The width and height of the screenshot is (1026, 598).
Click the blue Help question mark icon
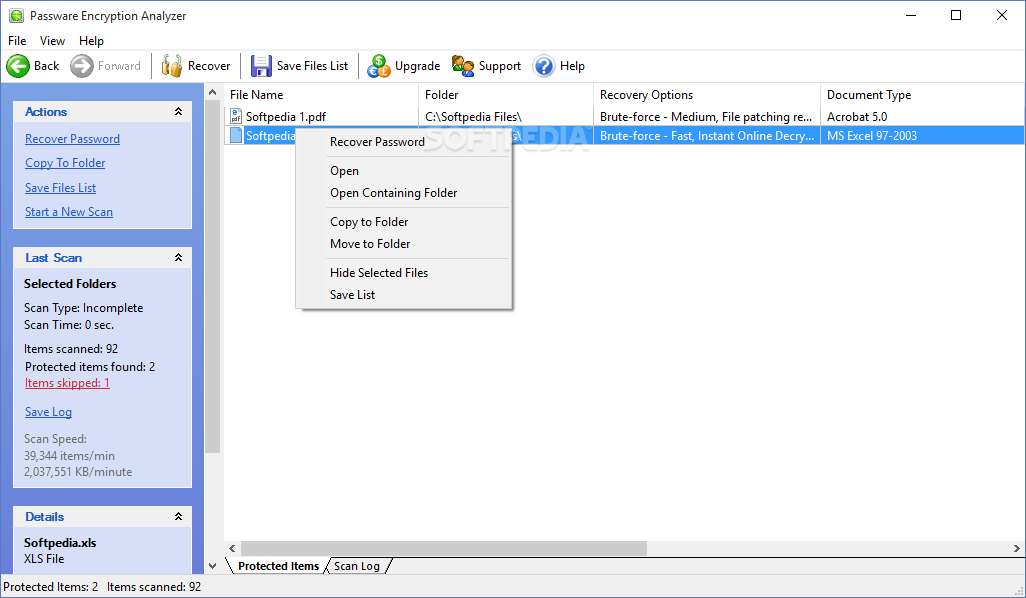[544, 66]
